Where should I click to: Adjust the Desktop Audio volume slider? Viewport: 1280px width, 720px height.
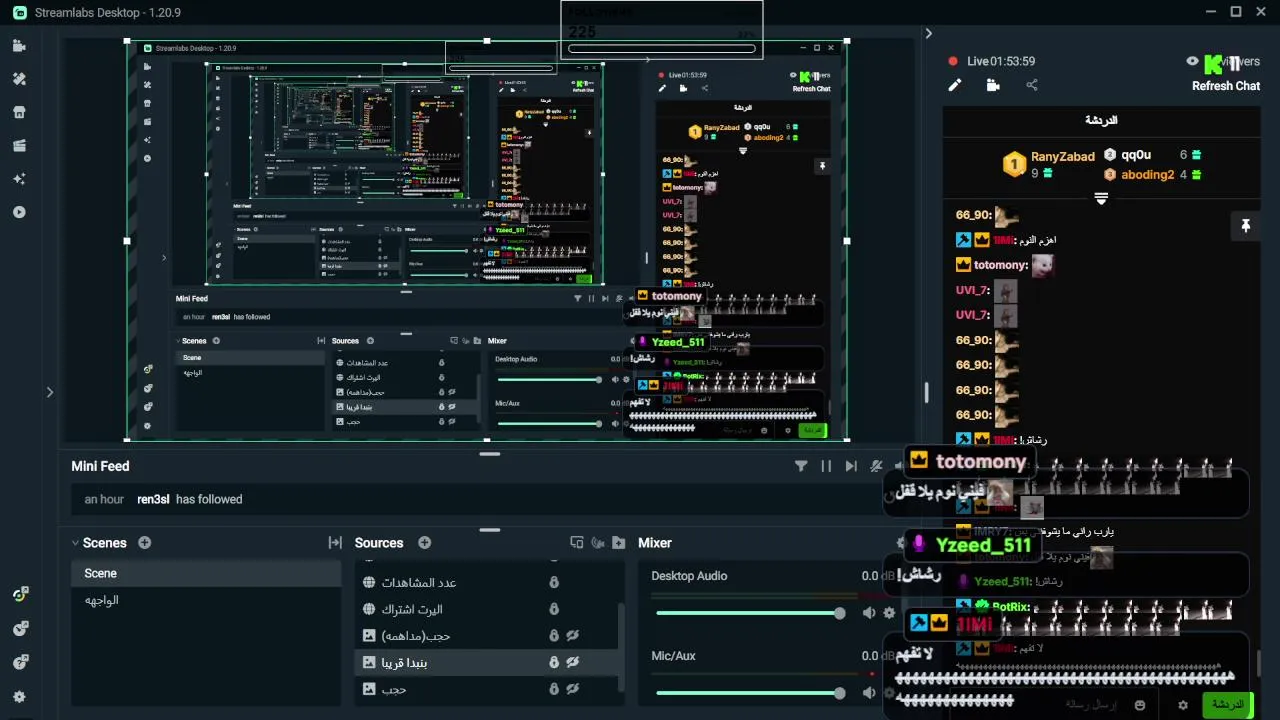750,613
